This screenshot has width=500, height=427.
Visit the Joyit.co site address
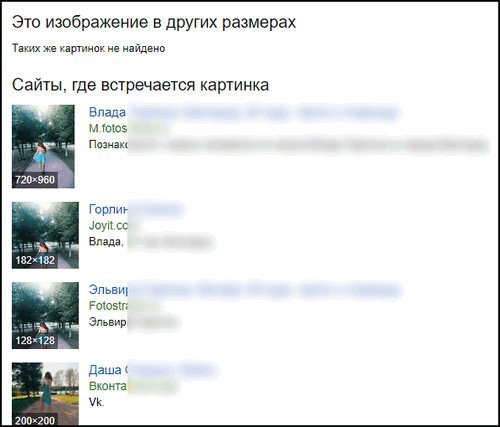point(109,226)
